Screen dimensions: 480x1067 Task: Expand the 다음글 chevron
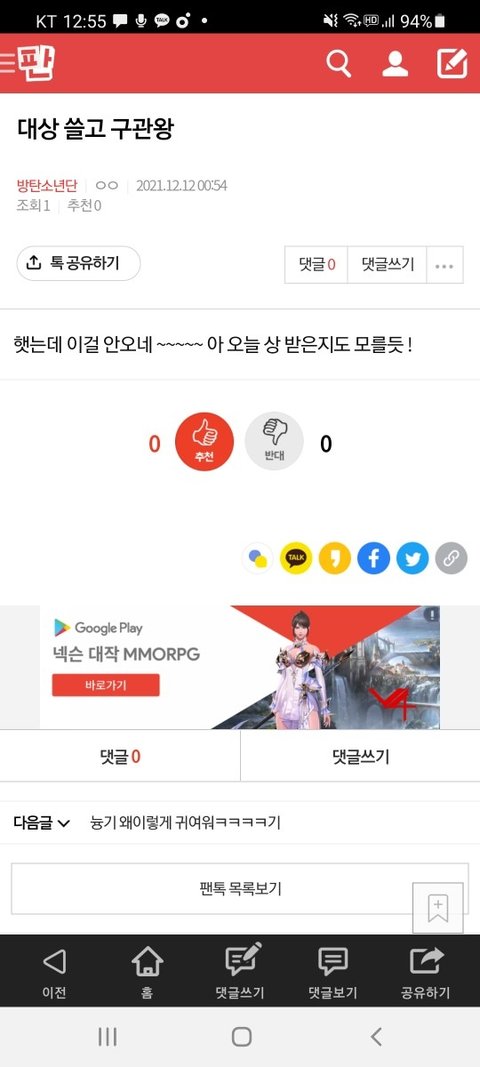click(x=64, y=823)
